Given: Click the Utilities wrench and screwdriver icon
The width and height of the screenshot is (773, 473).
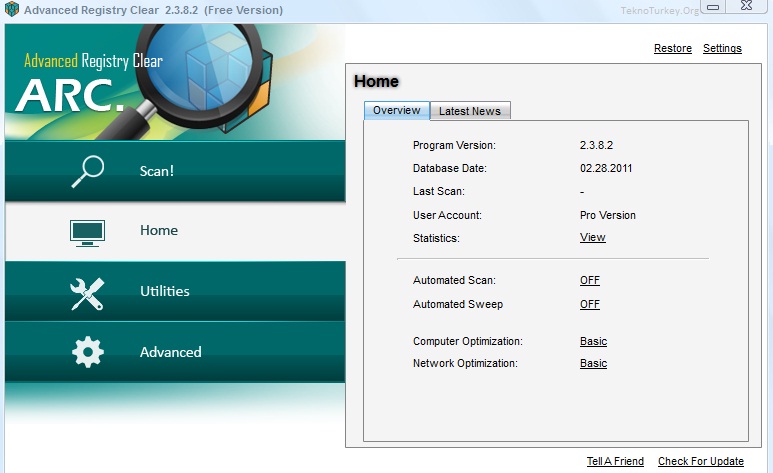Looking at the screenshot, I should pos(87,293).
